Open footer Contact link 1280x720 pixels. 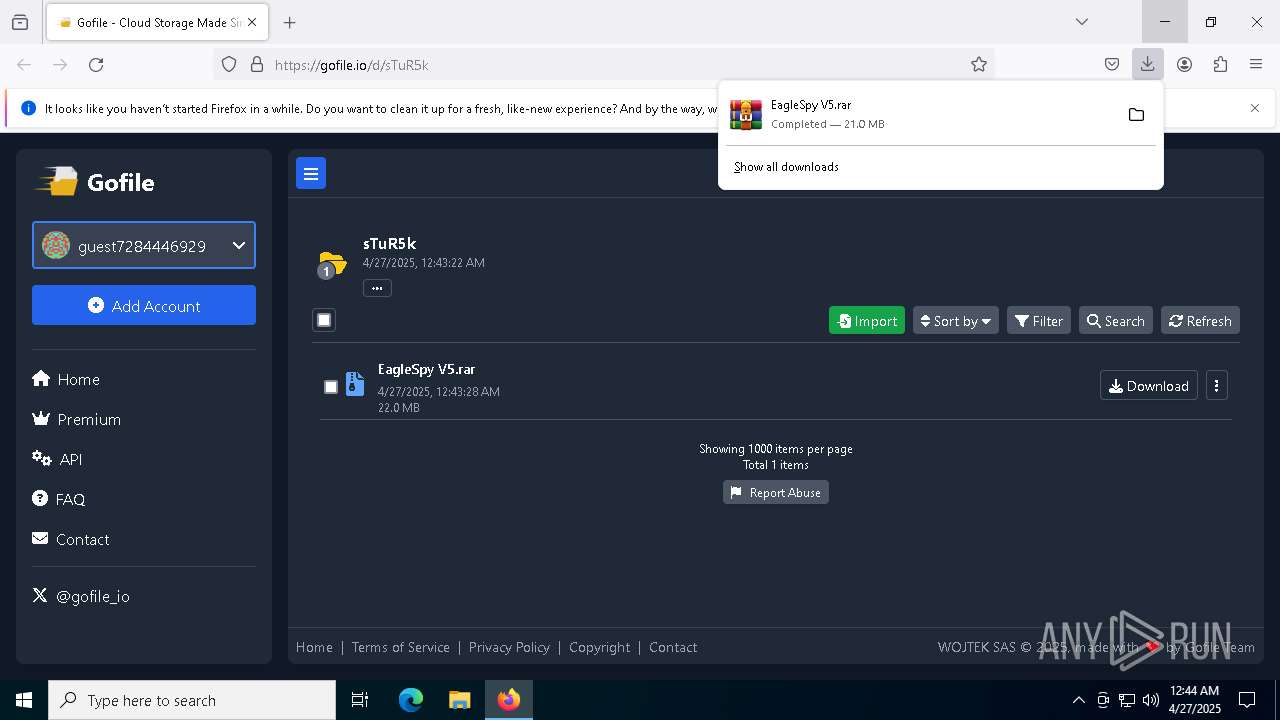point(673,647)
